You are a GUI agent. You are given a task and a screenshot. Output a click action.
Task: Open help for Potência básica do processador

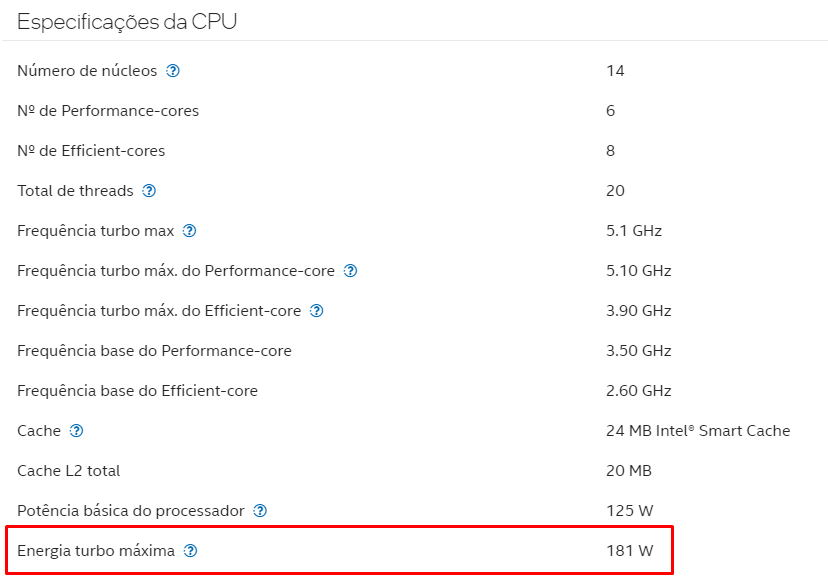point(260,511)
